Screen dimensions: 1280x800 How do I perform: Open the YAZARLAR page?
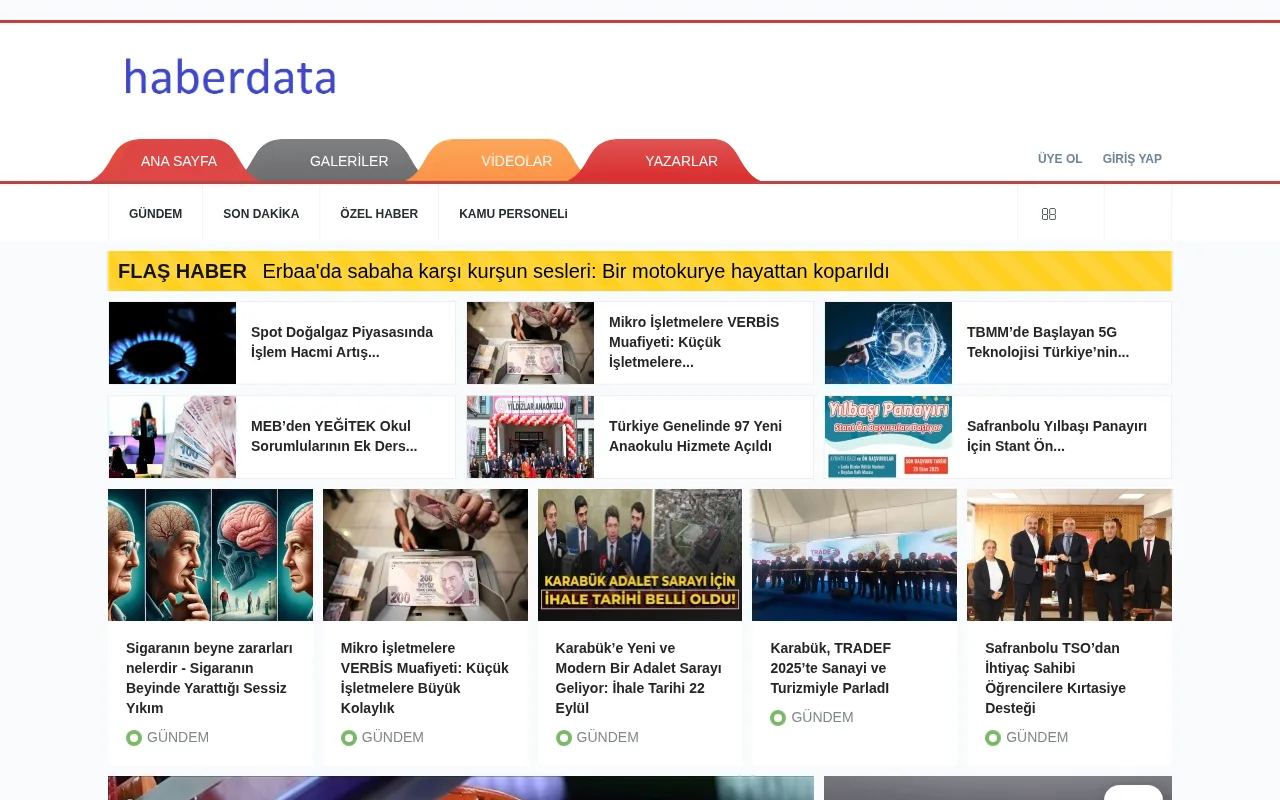point(681,160)
